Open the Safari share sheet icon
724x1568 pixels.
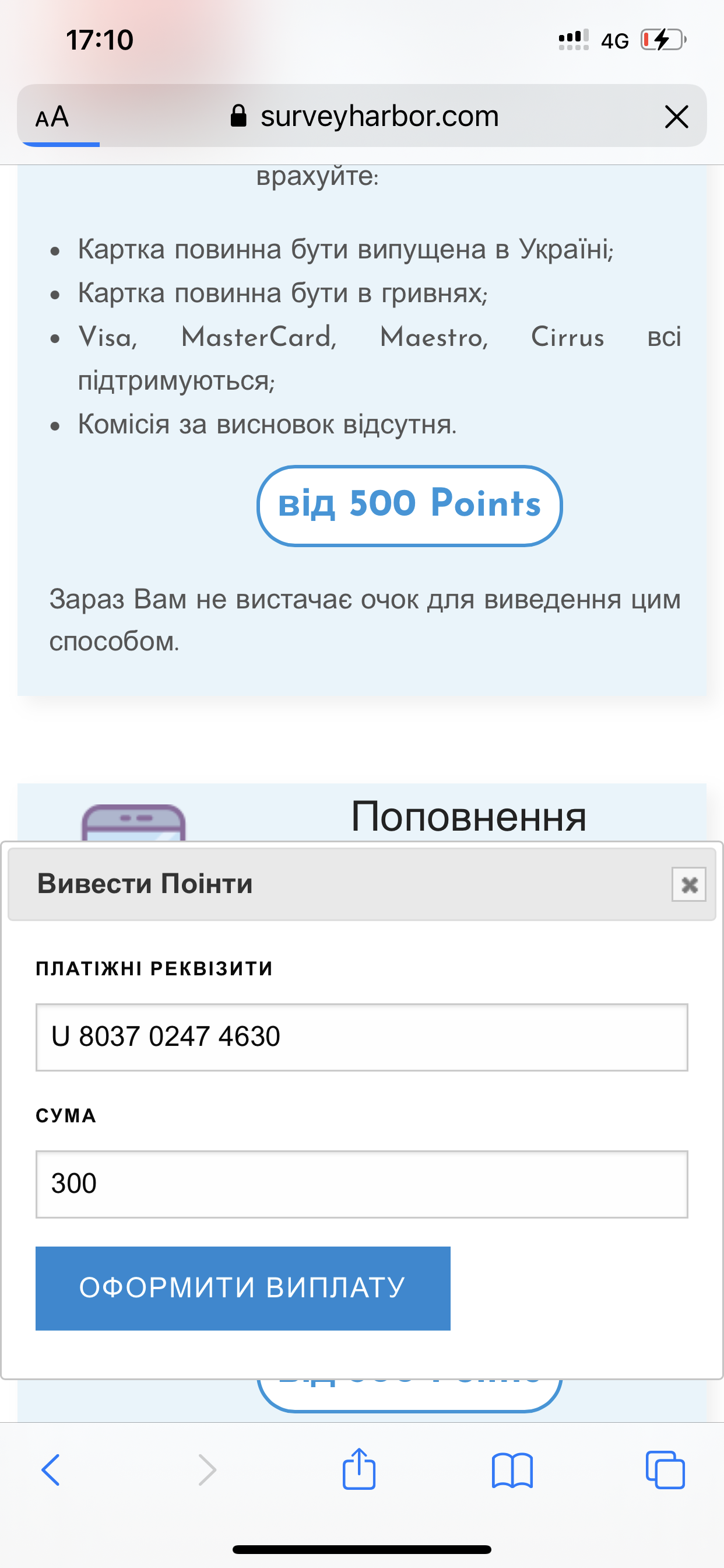tap(359, 1469)
